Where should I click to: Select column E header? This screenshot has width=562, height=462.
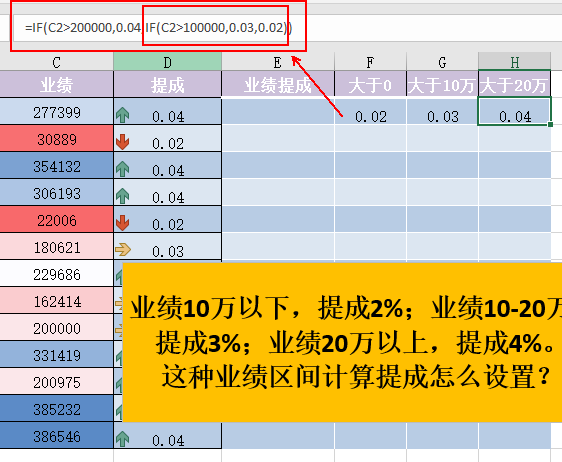278,62
